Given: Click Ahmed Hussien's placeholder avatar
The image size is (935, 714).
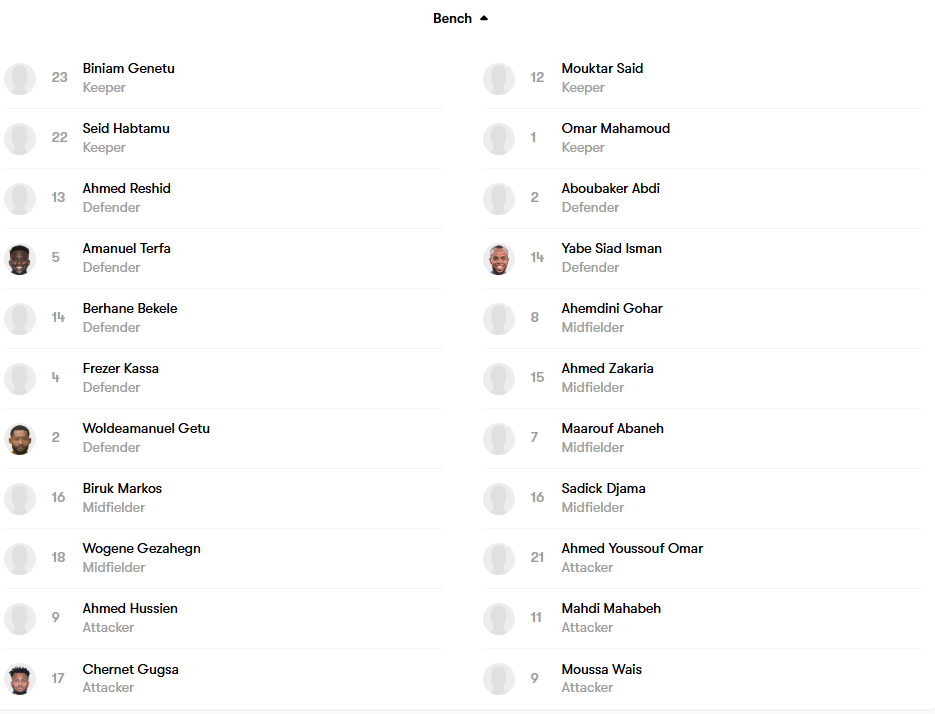Looking at the screenshot, I should tap(20, 619).
